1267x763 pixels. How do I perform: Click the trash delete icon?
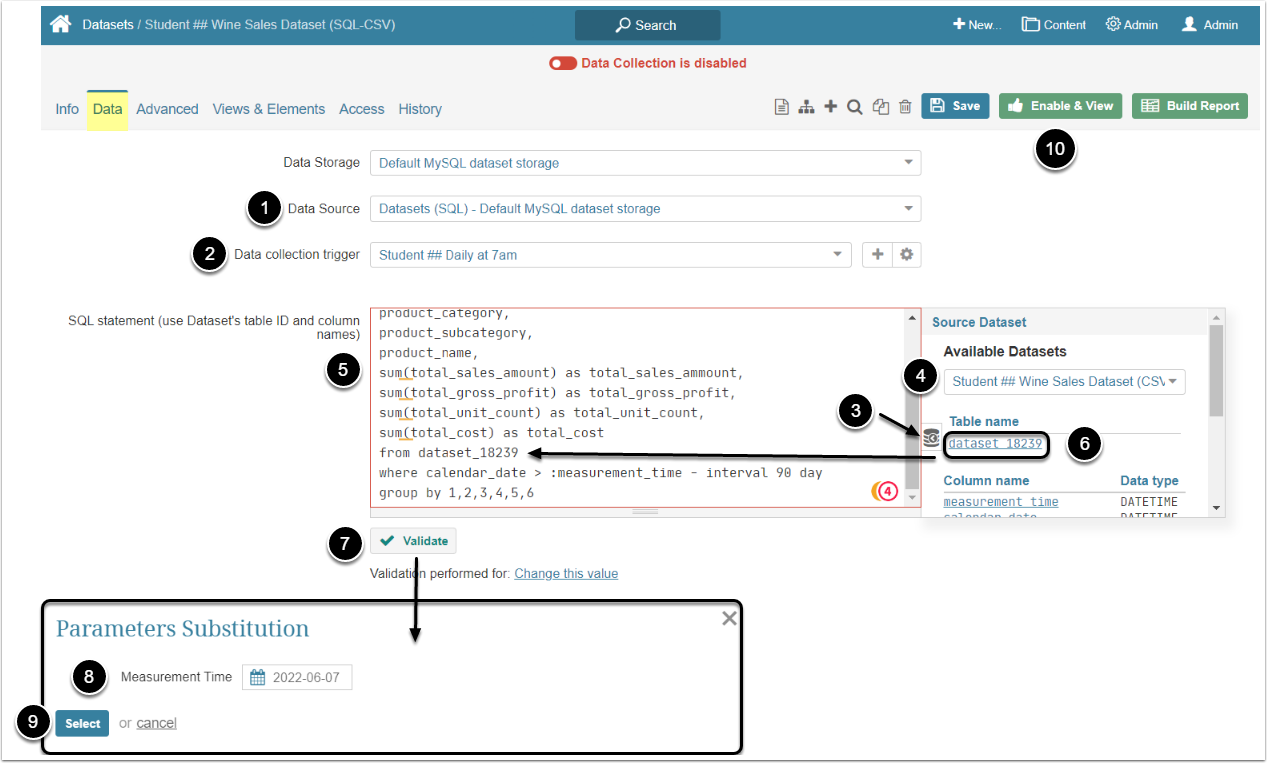coord(905,107)
